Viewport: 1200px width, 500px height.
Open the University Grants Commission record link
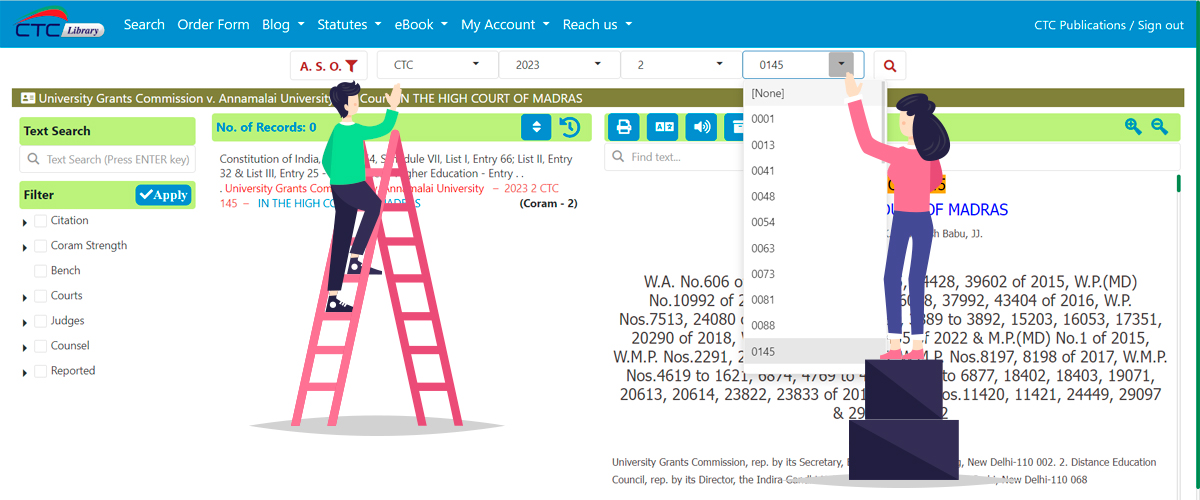click(x=355, y=188)
